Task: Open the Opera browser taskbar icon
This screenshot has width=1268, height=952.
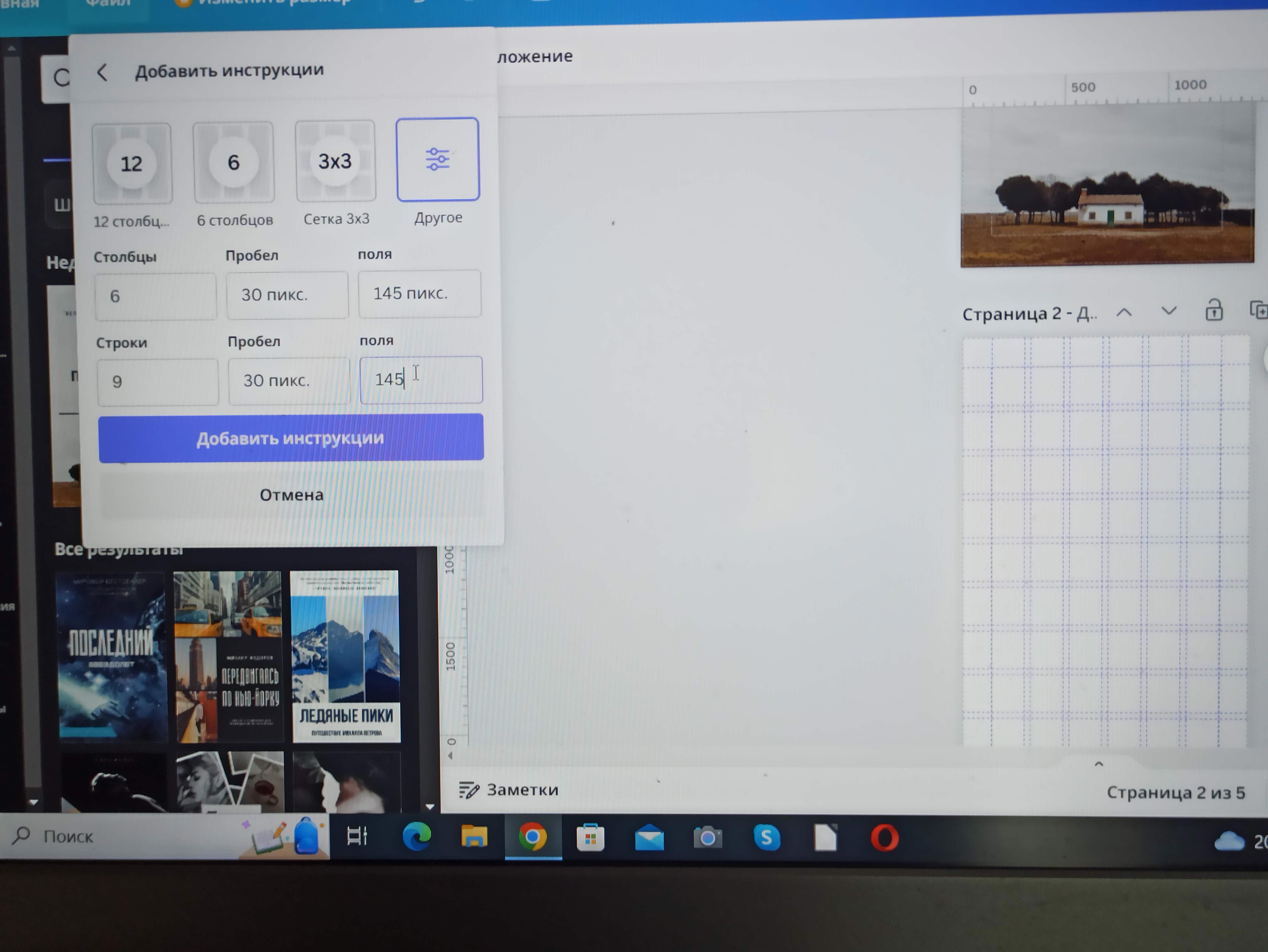Action: [x=885, y=838]
